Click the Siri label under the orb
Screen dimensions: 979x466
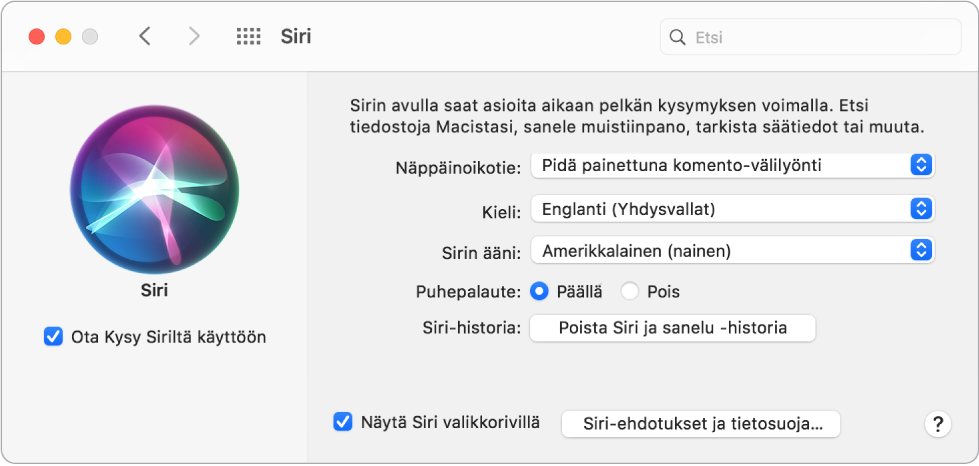(154, 291)
